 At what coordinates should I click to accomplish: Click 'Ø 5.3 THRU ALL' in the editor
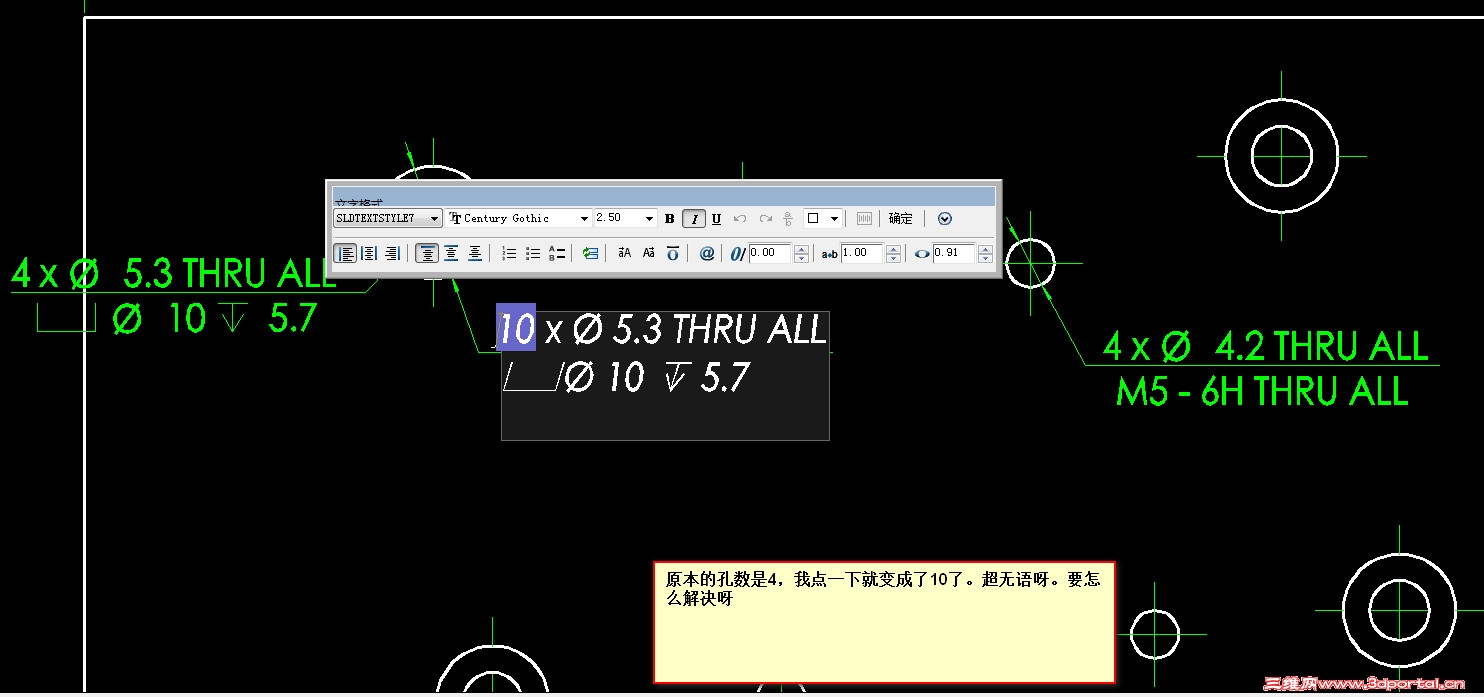(700, 329)
